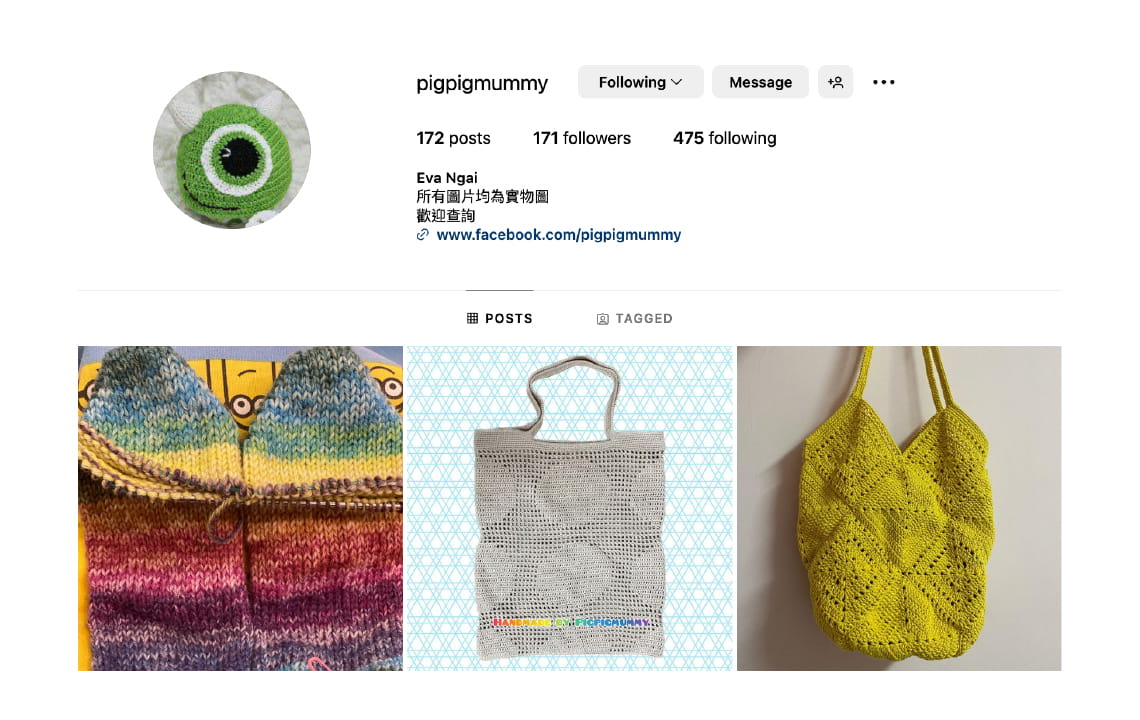Click the chevron arrow on the Following button

point(677,82)
